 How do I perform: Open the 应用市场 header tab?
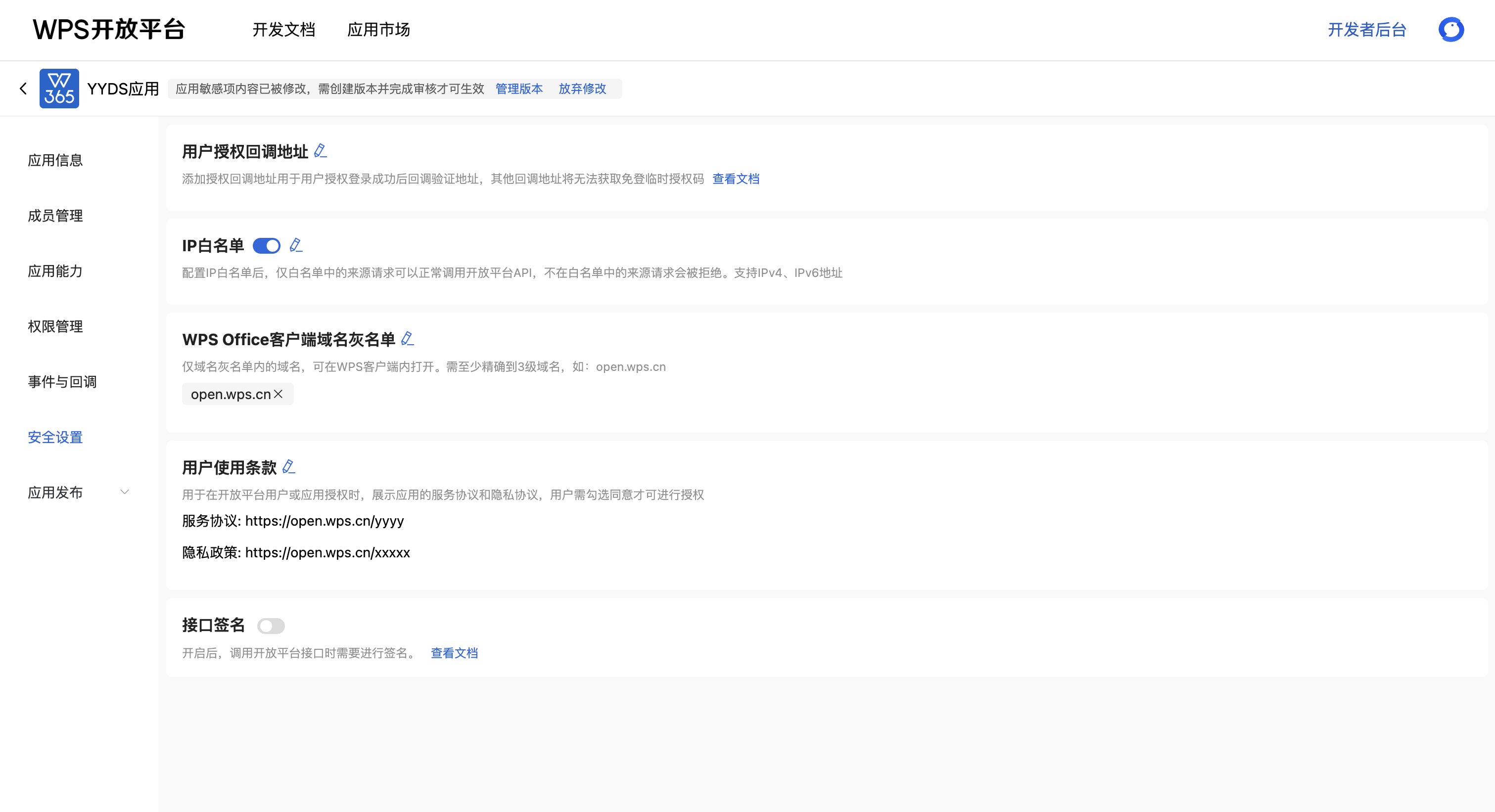pyautogui.click(x=378, y=30)
